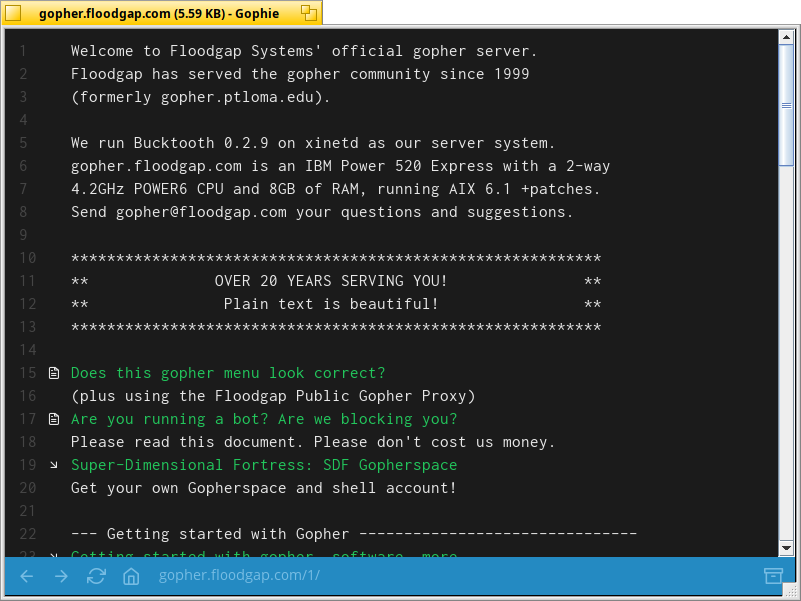Click 'Get your own Gopherspace and shell account!'
The image size is (801, 601).
264,488
